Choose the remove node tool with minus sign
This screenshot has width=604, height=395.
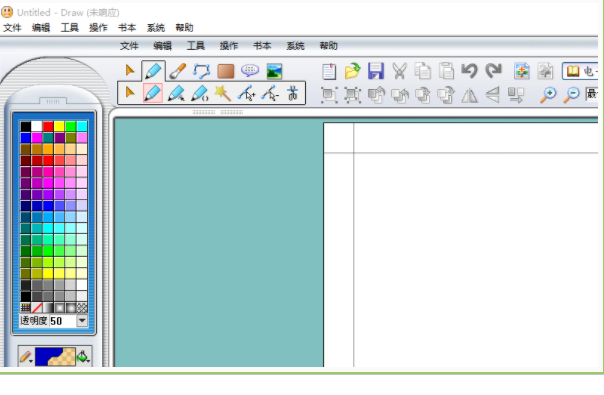pos(270,94)
